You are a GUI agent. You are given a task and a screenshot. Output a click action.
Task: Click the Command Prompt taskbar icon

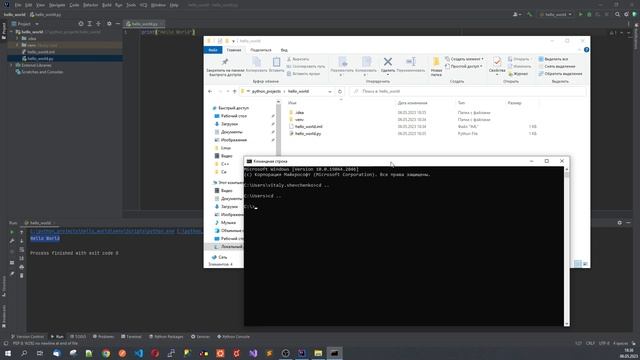coord(334,353)
